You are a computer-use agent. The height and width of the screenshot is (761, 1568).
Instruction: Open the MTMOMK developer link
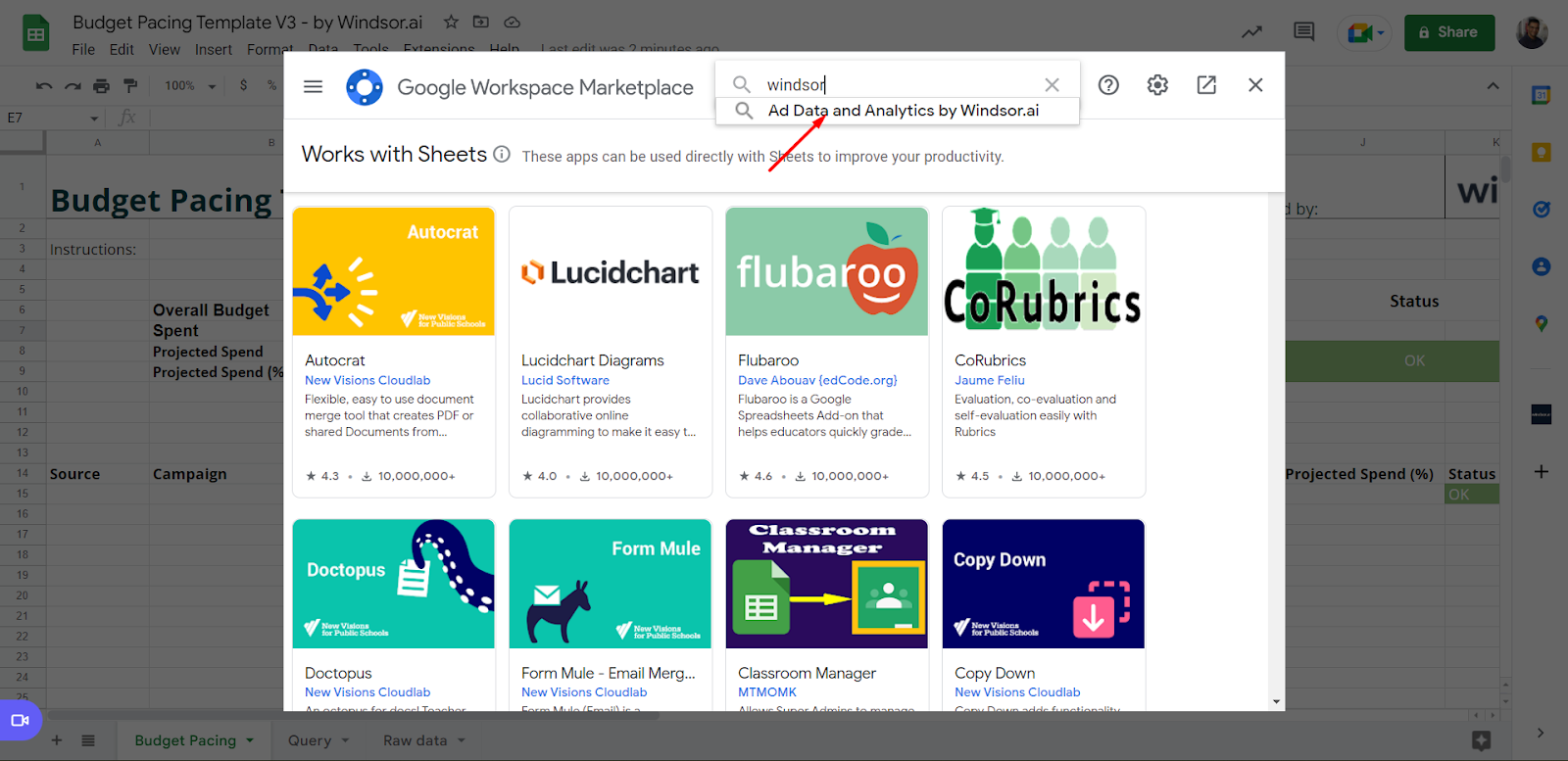767,692
